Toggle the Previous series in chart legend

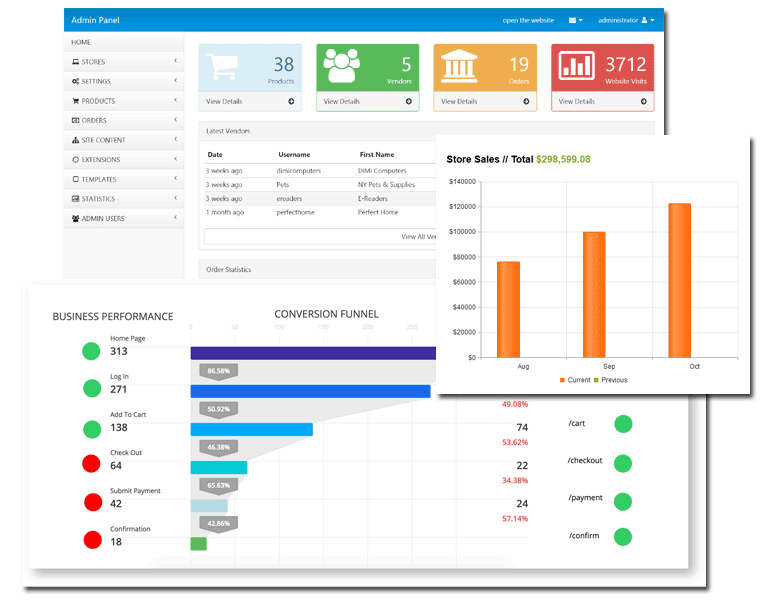pyautogui.click(x=612, y=380)
